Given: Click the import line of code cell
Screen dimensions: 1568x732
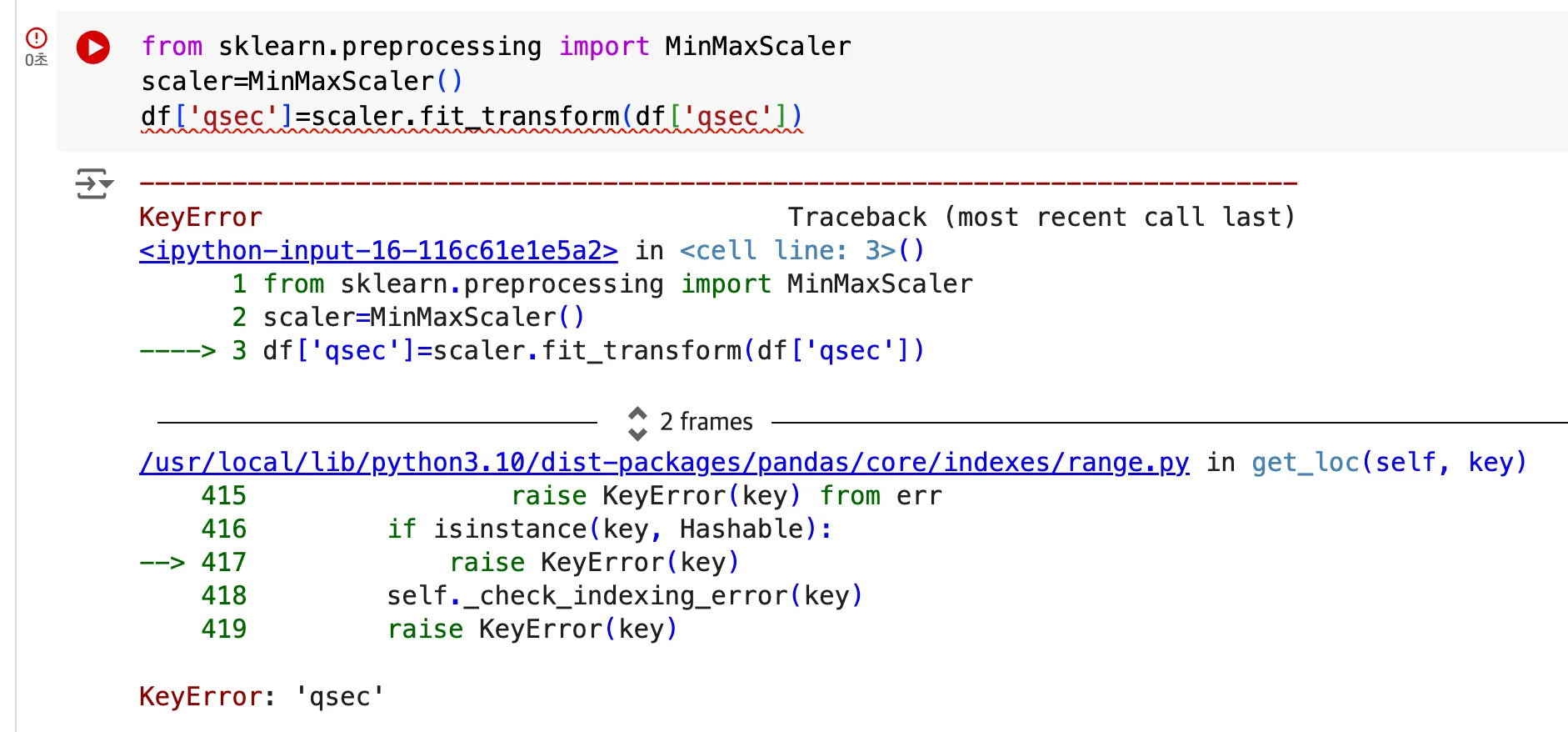Looking at the screenshot, I should (496, 46).
